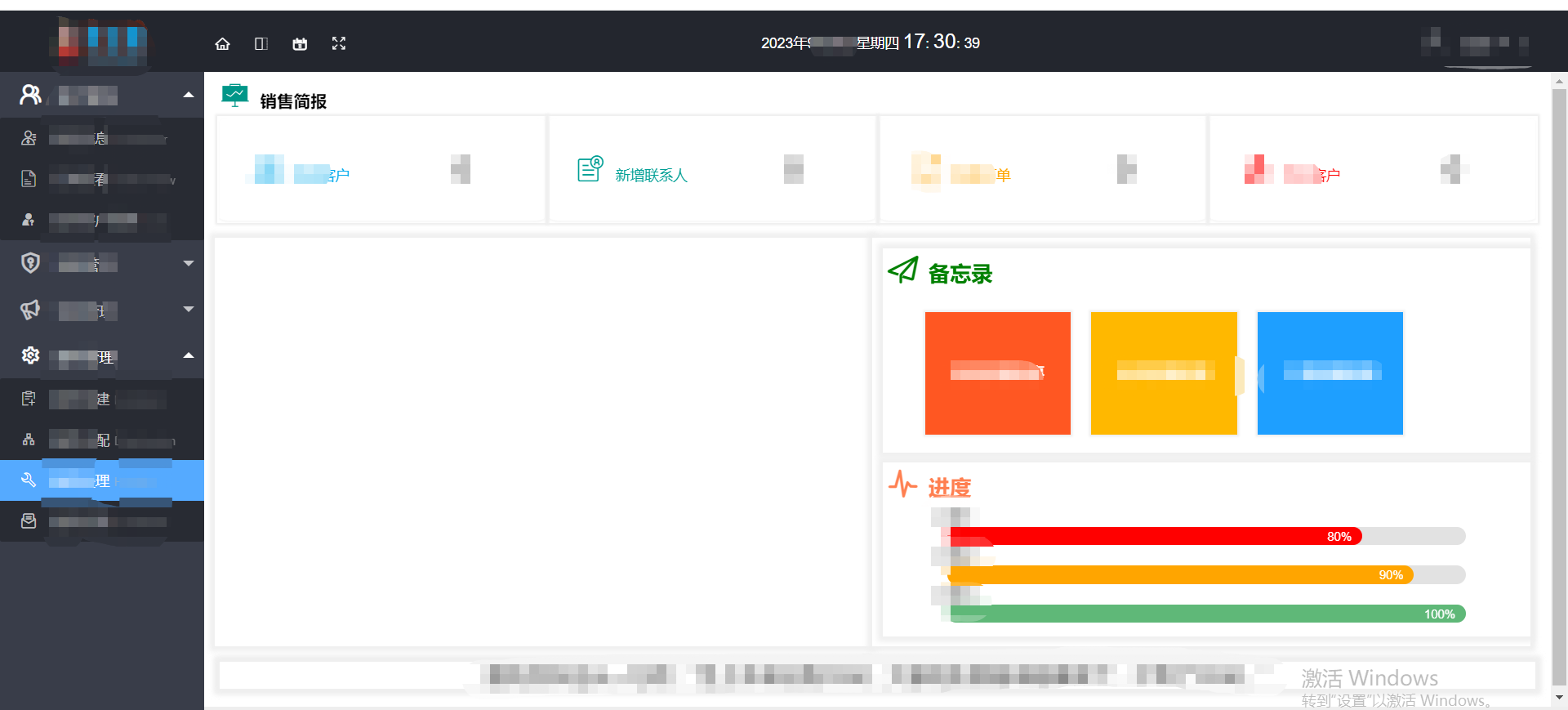Expand the shield menu group arrow
The height and width of the screenshot is (710, 1568).
(x=189, y=263)
